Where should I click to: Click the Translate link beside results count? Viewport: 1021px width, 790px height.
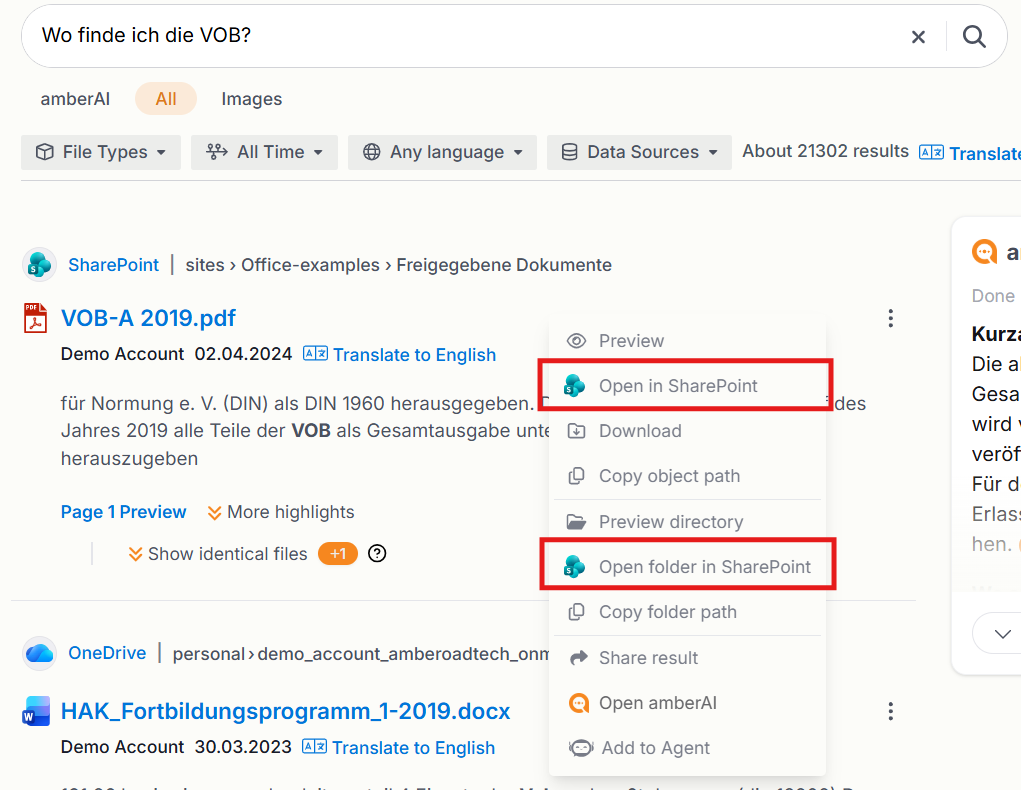(970, 153)
